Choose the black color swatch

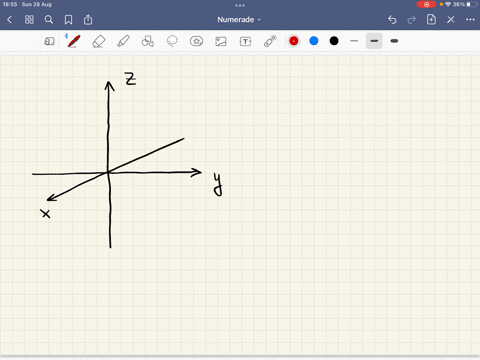coord(334,41)
